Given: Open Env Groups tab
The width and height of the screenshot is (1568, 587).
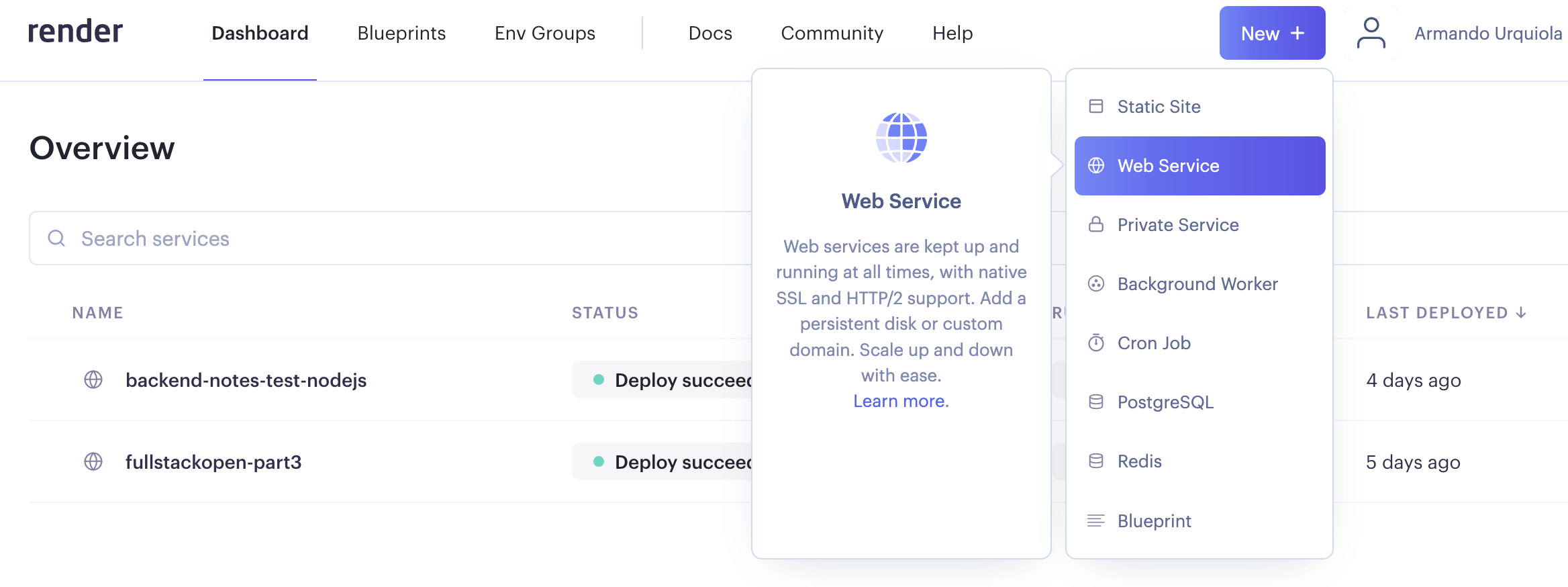Looking at the screenshot, I should (x=545, y=33).
